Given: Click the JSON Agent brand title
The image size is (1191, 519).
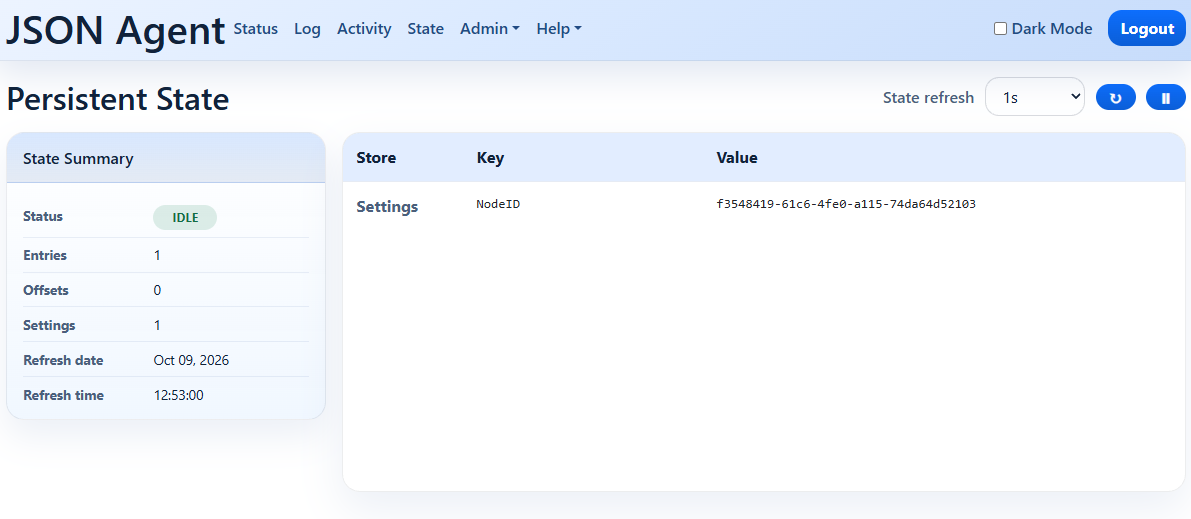Looking at the screenshot, I should [115, 30].
